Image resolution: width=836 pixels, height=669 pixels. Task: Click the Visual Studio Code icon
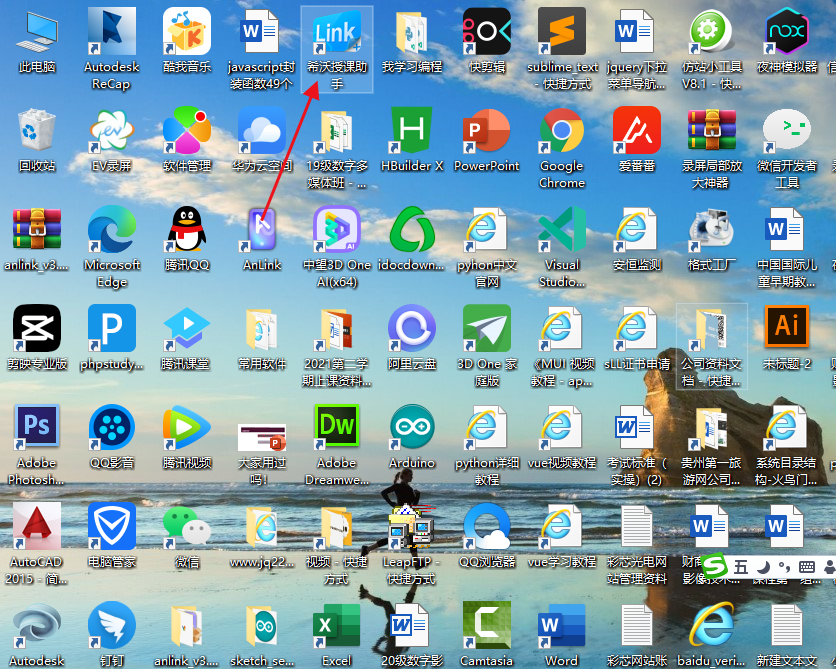[x=561, y=229]
